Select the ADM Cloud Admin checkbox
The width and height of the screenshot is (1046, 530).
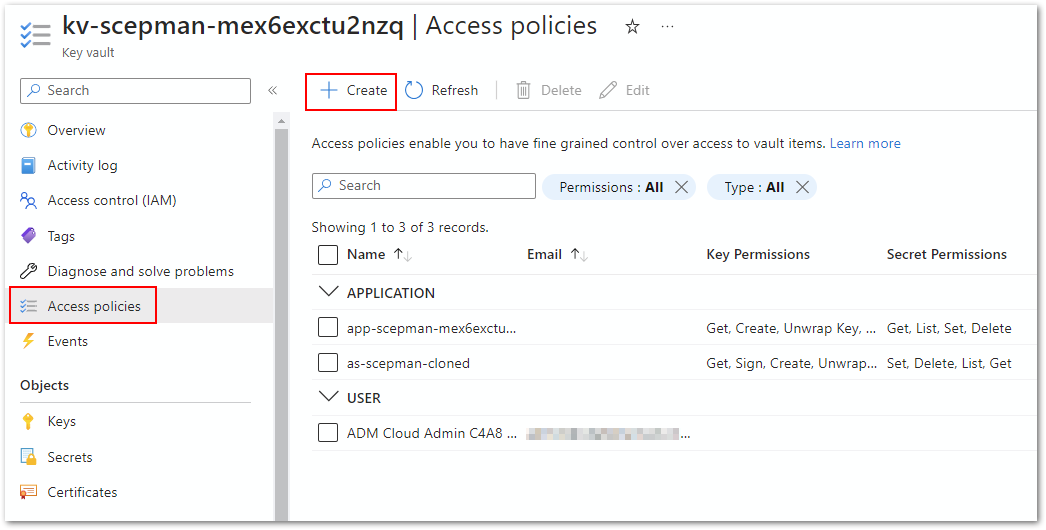pos(328,433)
